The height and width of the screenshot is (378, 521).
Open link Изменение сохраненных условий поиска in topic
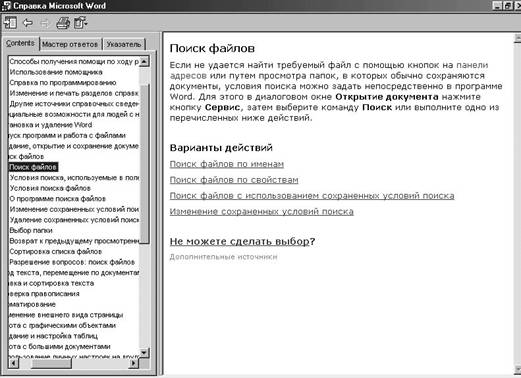(x=262, y=212)
